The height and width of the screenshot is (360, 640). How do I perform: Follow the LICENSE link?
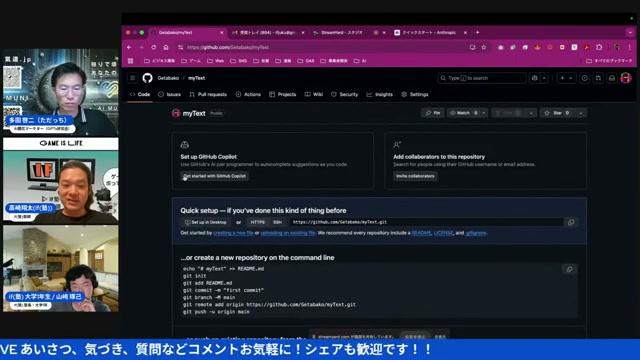[443, 233]
